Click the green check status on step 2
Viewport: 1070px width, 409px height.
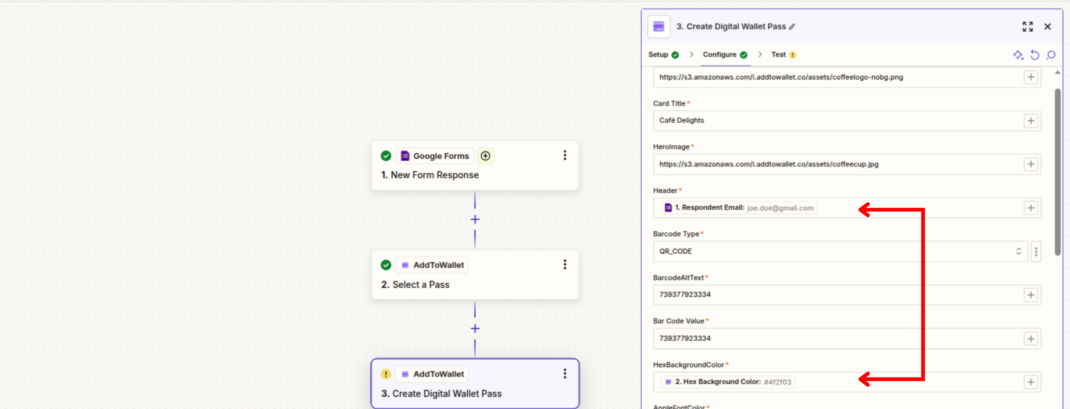click(x=386, y=265)
